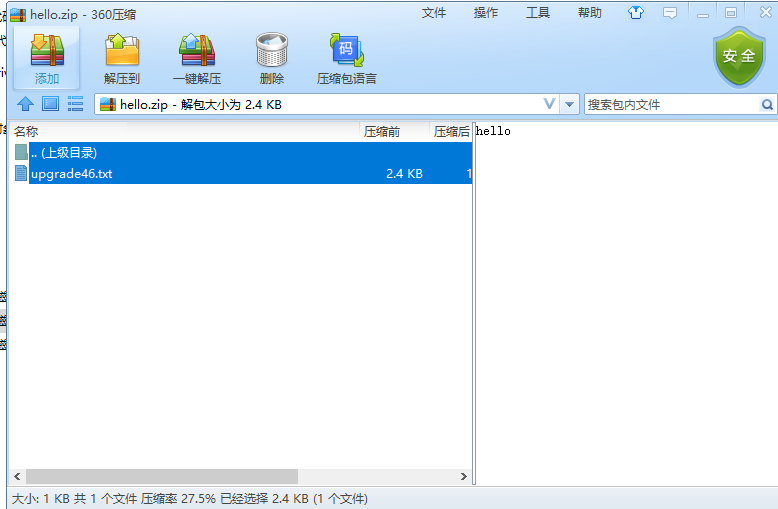Click the 一键解压 one-click extract icon
This screenshot has height=509, width=778.
click(x=197, y=50)
